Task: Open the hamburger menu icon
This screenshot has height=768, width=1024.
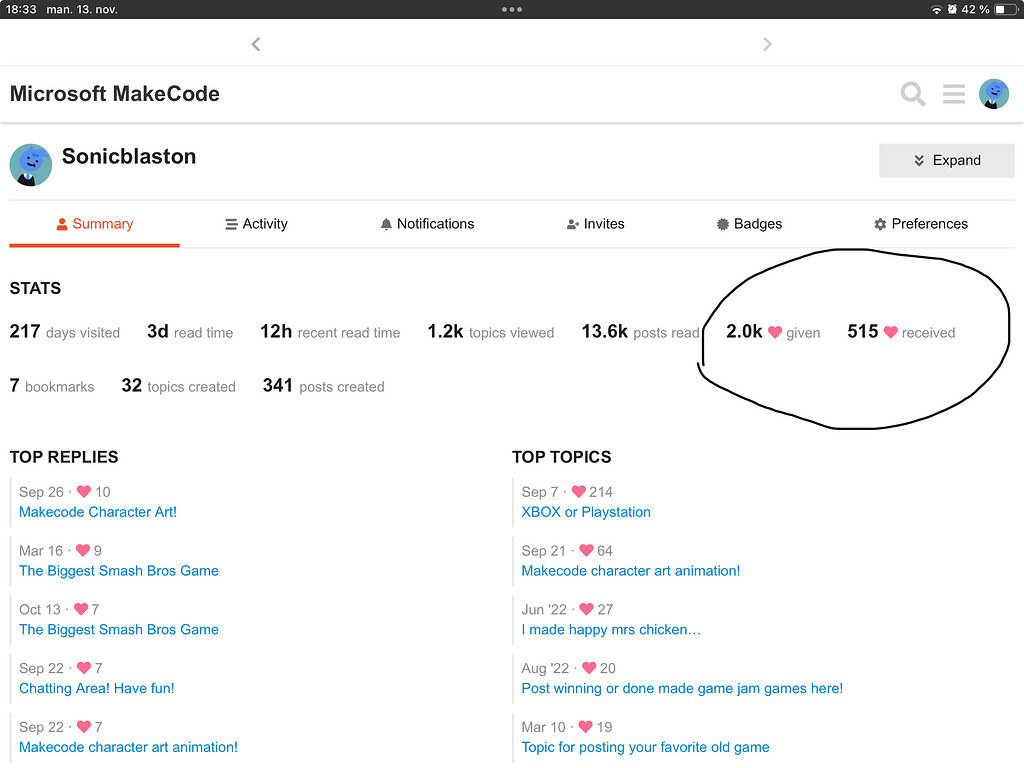Action: click(x=953, y=93)
